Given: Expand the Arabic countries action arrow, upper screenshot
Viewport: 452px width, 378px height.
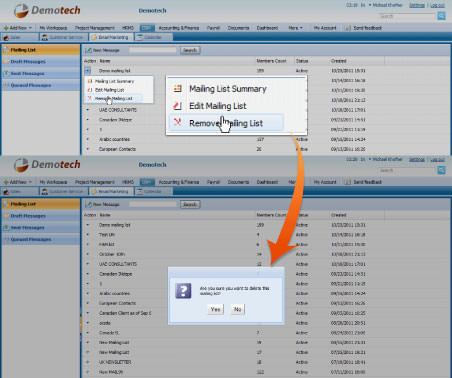Looking at the screenshot, I should coord(88,139).
